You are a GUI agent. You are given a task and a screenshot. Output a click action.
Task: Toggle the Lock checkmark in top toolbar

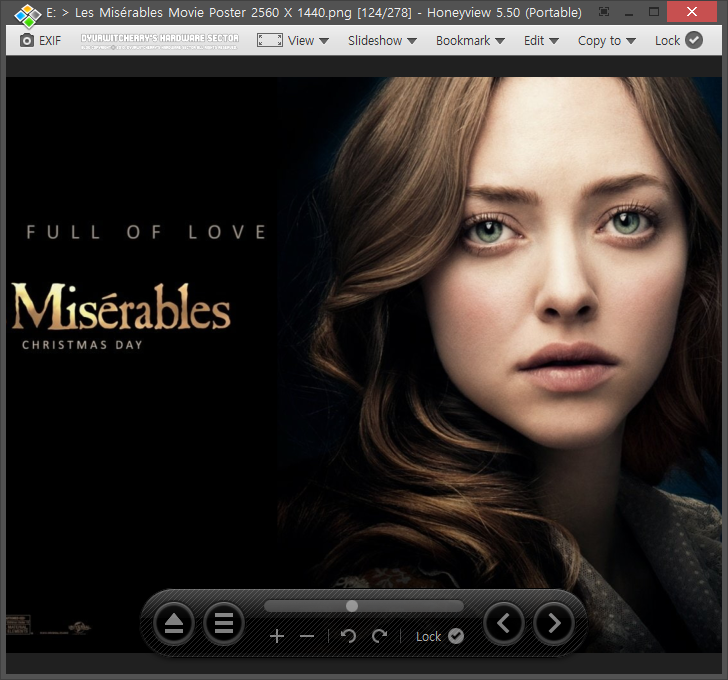(x=694, y=40)
